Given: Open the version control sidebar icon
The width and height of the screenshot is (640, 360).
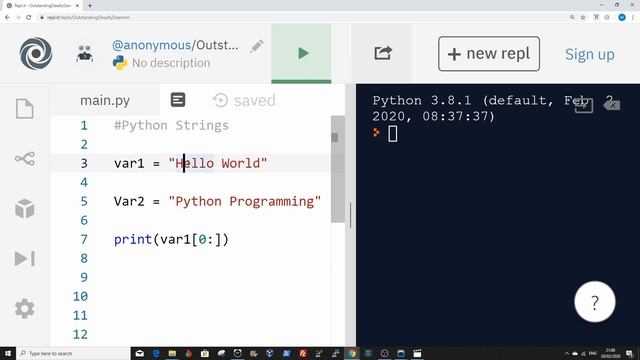Looking at the screenshot, I should pos(24,158).
